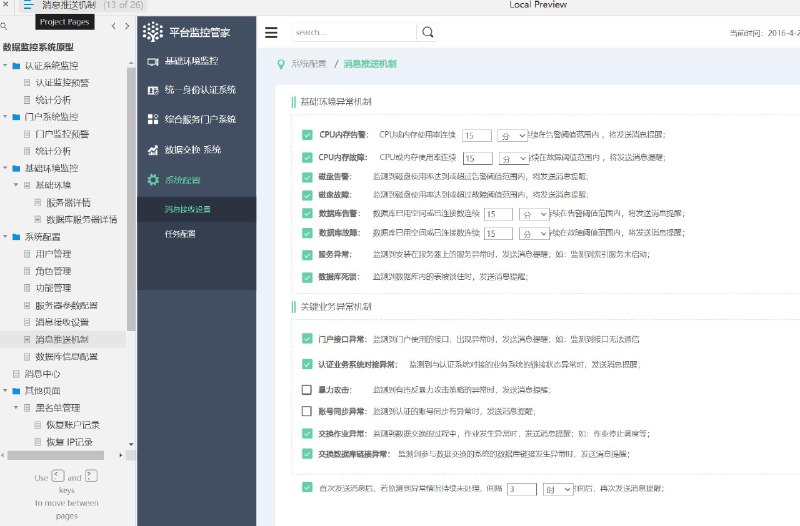Click the hamburger menu icon beside search
This screenshot has width=800, height=526.
271,33
